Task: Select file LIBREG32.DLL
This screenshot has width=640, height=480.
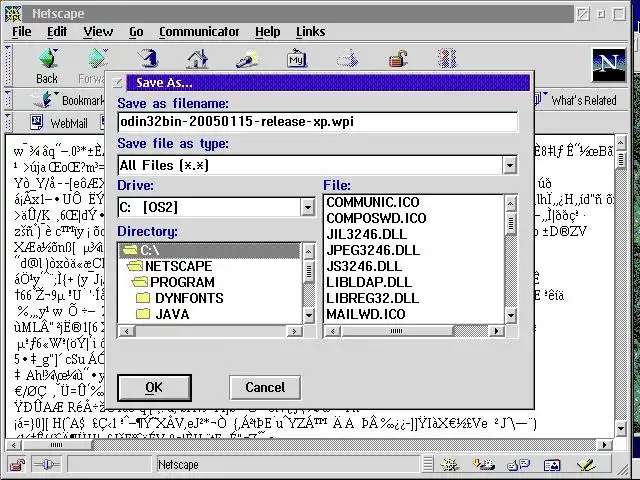Action: (x=373, y=298)
